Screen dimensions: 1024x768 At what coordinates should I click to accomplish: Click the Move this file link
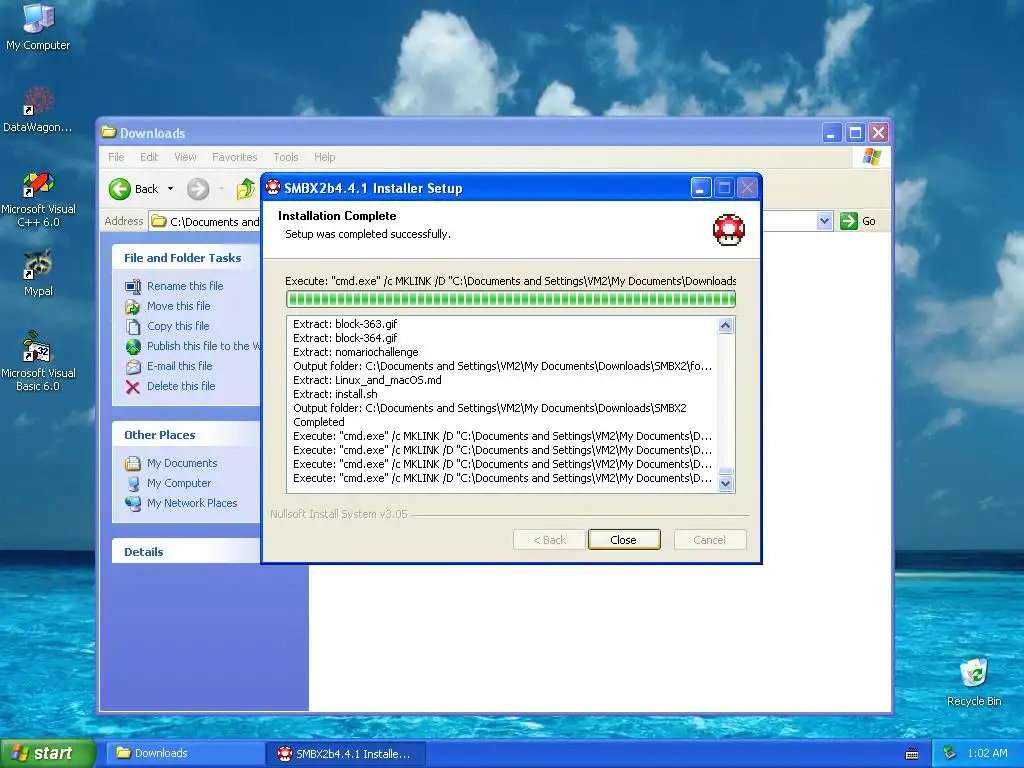pyautogui.click(x=178, y=306)
